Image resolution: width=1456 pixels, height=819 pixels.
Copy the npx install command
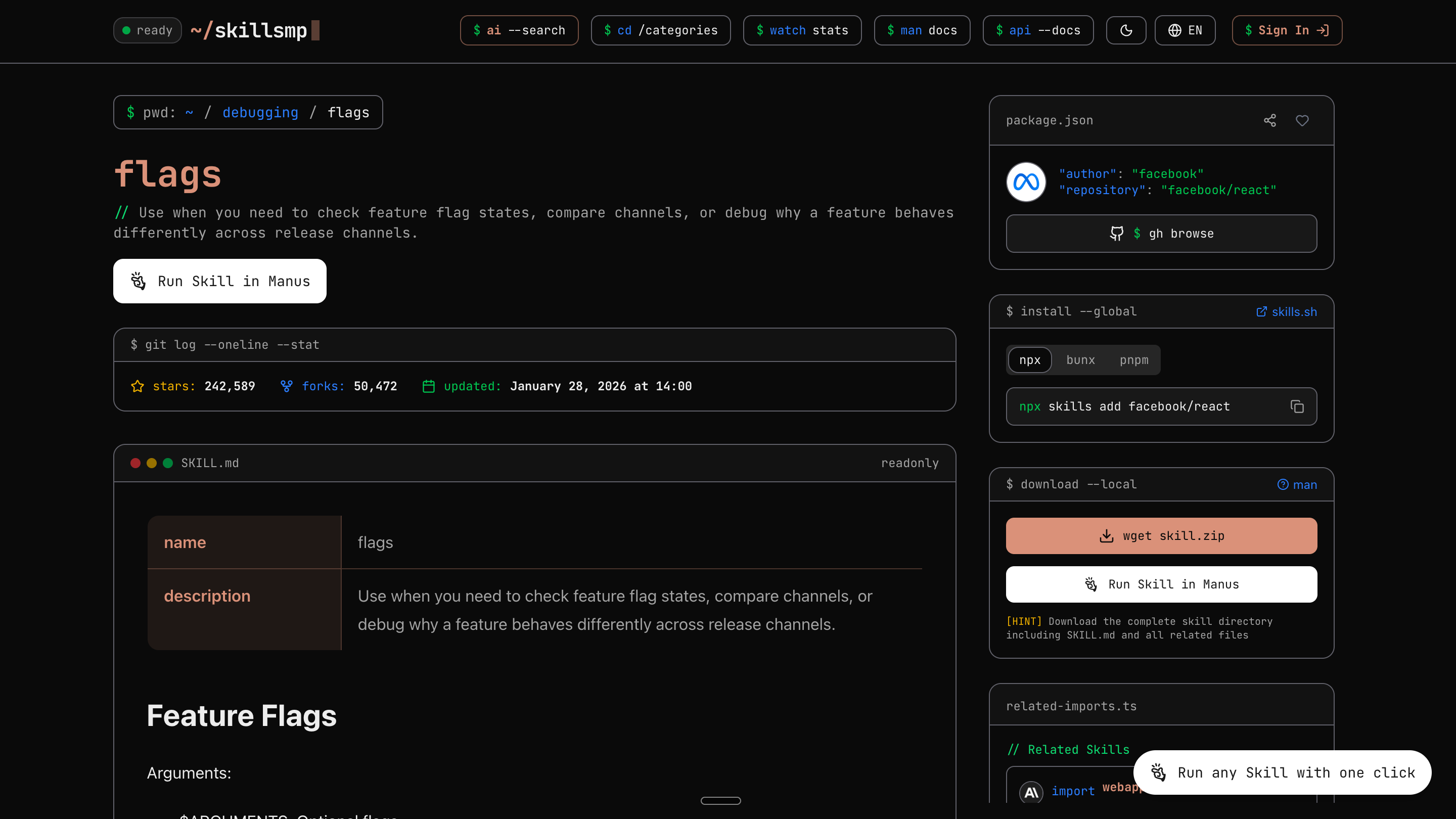click(1297, 406)
